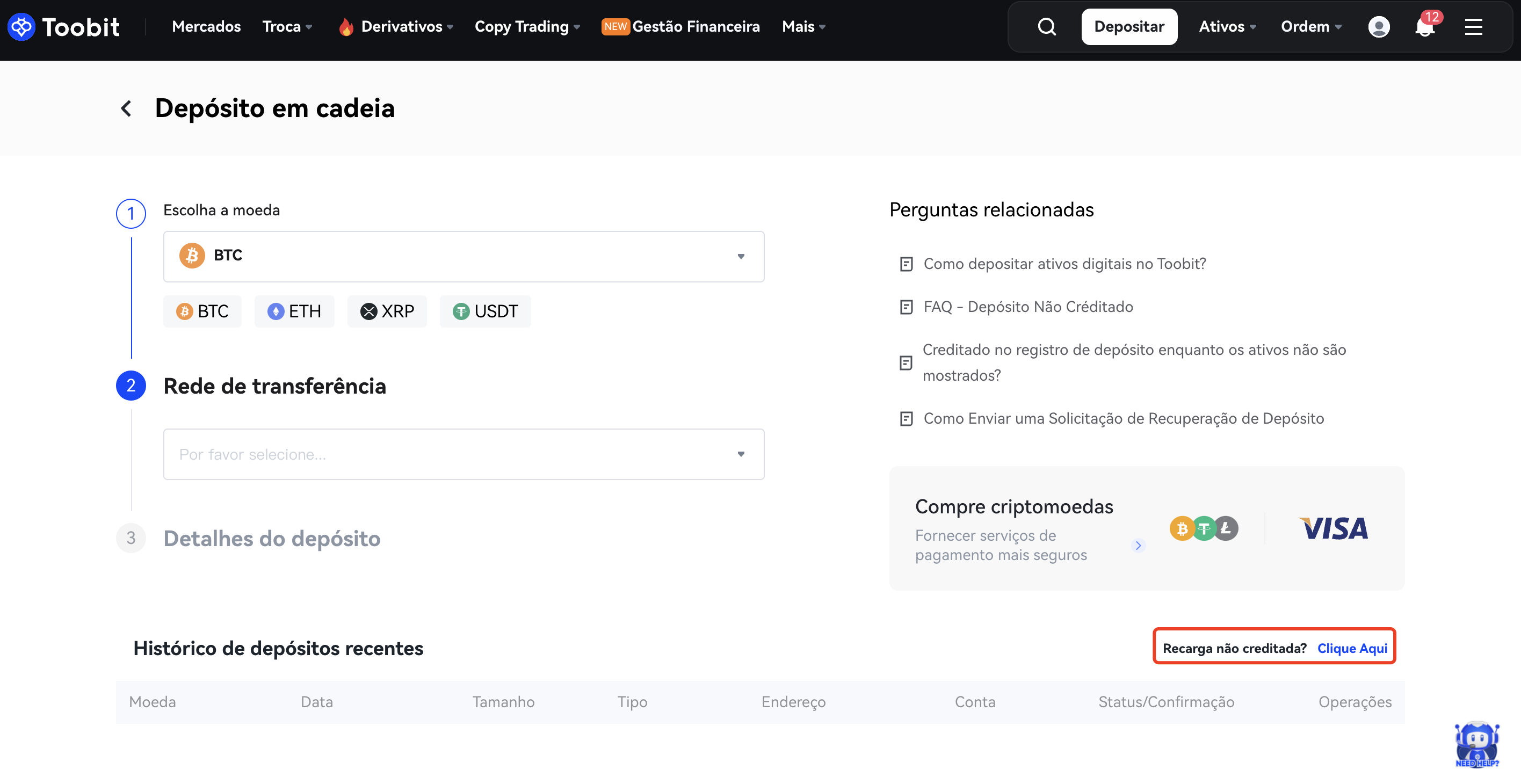Expand the Derivativos menu
Image resolution: width=1521 pixels, height=784 pixels.
401,26
